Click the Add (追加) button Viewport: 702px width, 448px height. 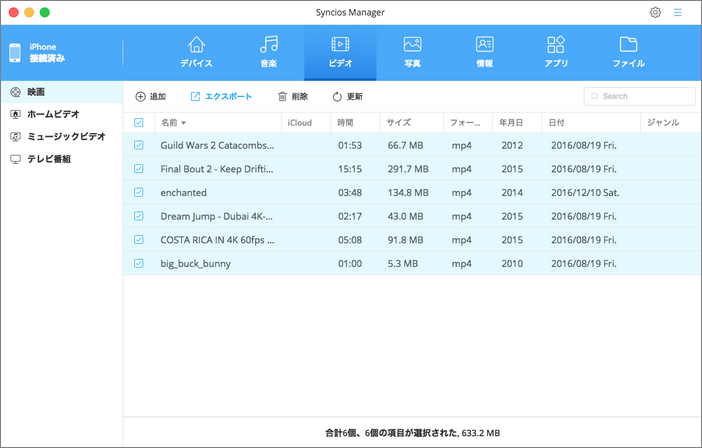[x=151, y=96]
